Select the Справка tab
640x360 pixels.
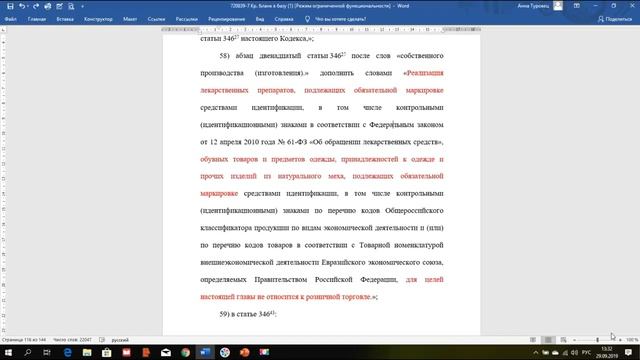point(284,19)
